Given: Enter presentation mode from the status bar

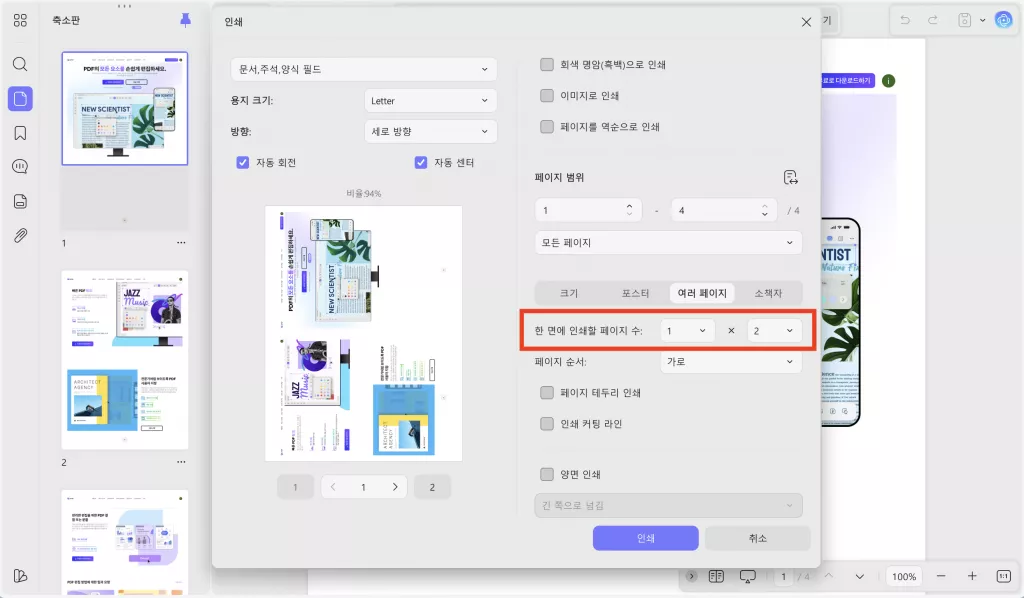Looking at the screenshot, I should [x=748, y=576].
